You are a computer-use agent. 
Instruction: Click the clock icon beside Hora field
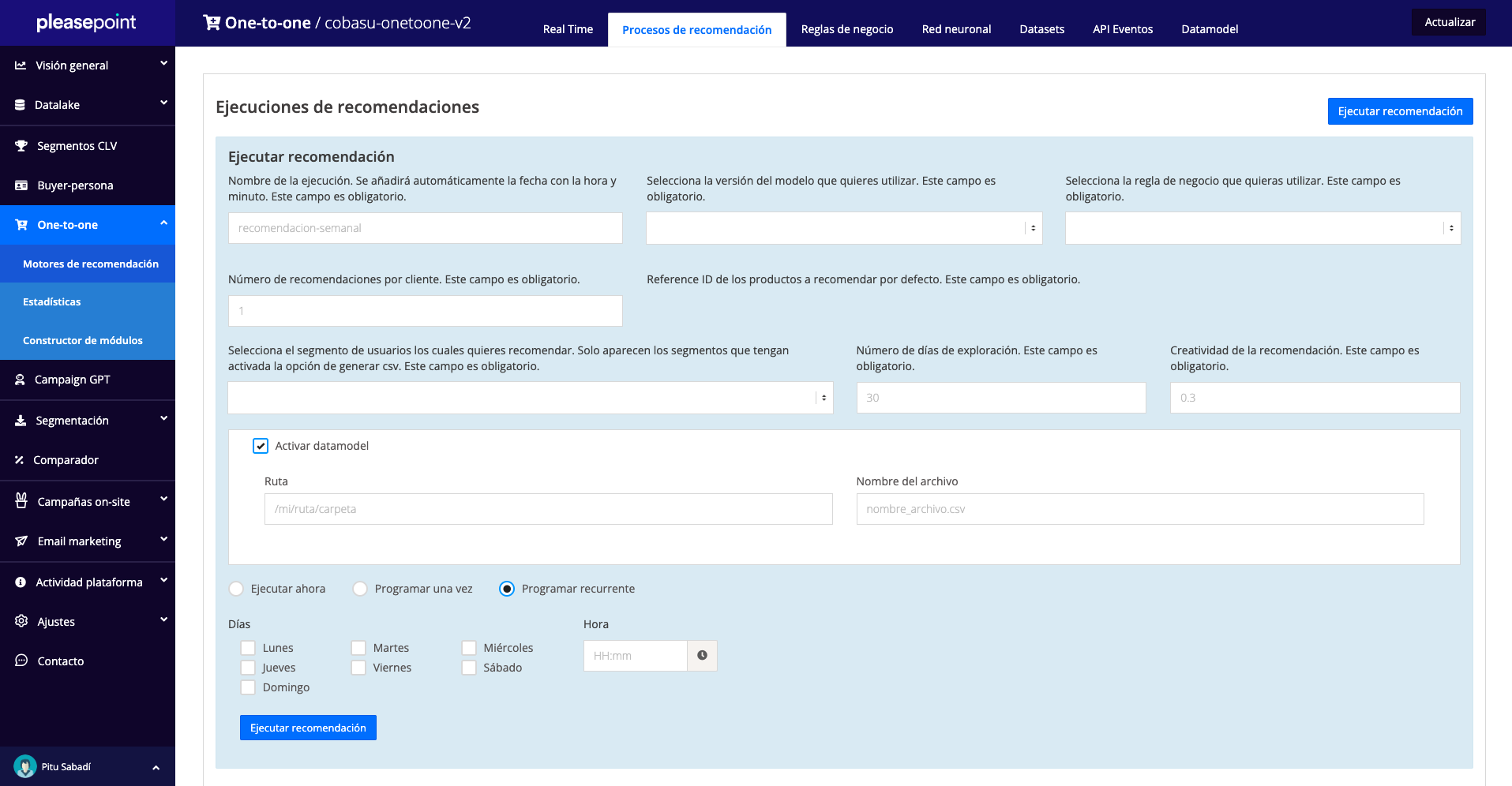[702, 656]
